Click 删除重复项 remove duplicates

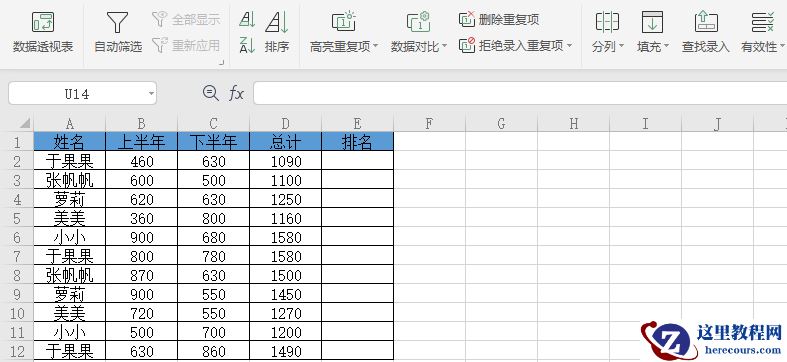pyautogui.click(x=499, y=20)
